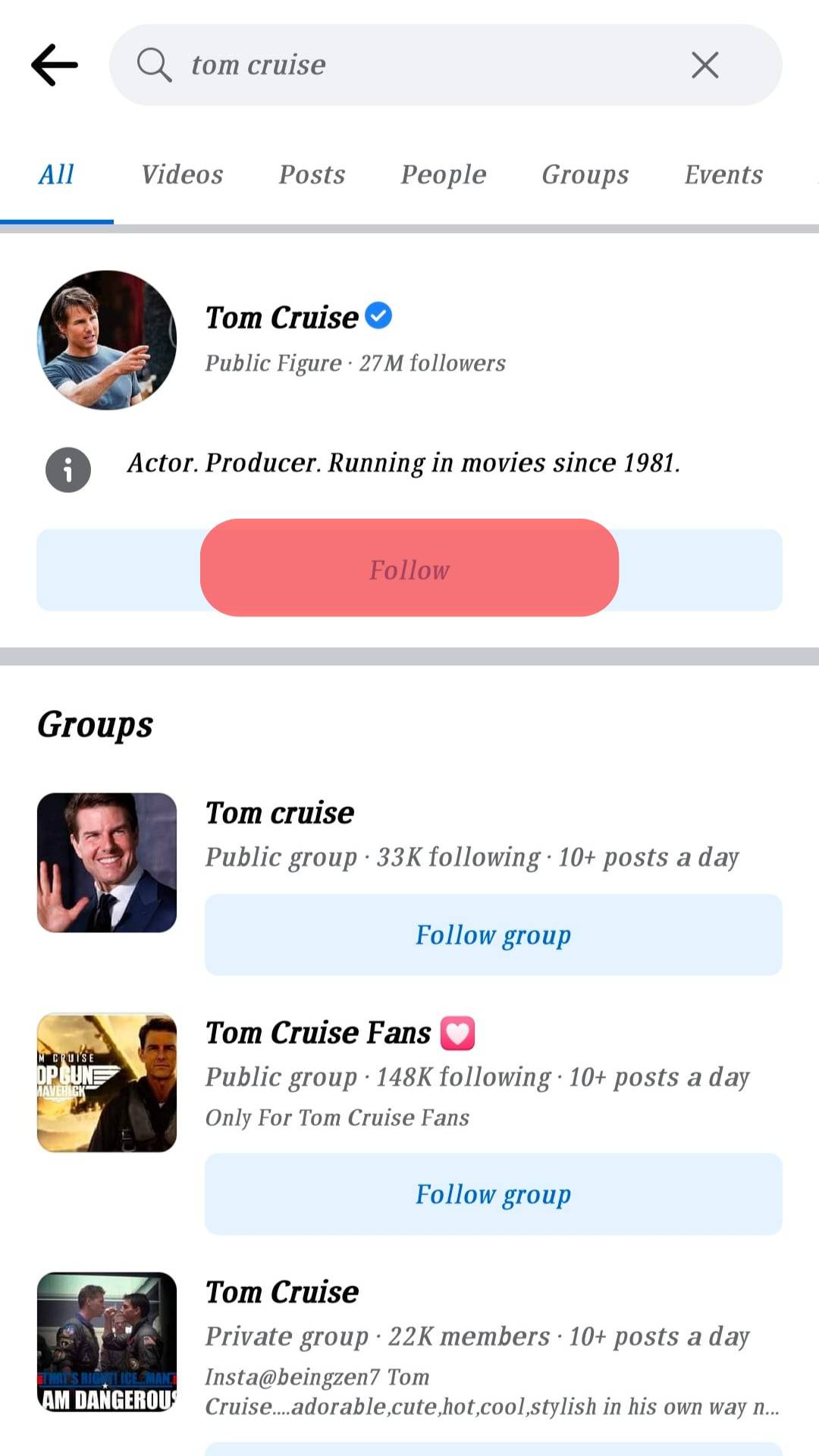The width and height of the screenshot is (819, 1456).
Task: Tap the back arrow icon
Action: click(55, 65)
